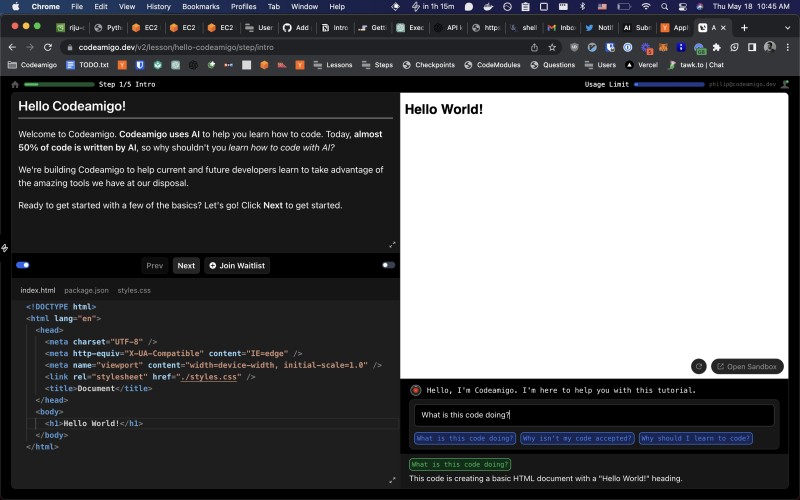Open the Chrome tab search chevron

pyautogui.click(x=788, y=28)
